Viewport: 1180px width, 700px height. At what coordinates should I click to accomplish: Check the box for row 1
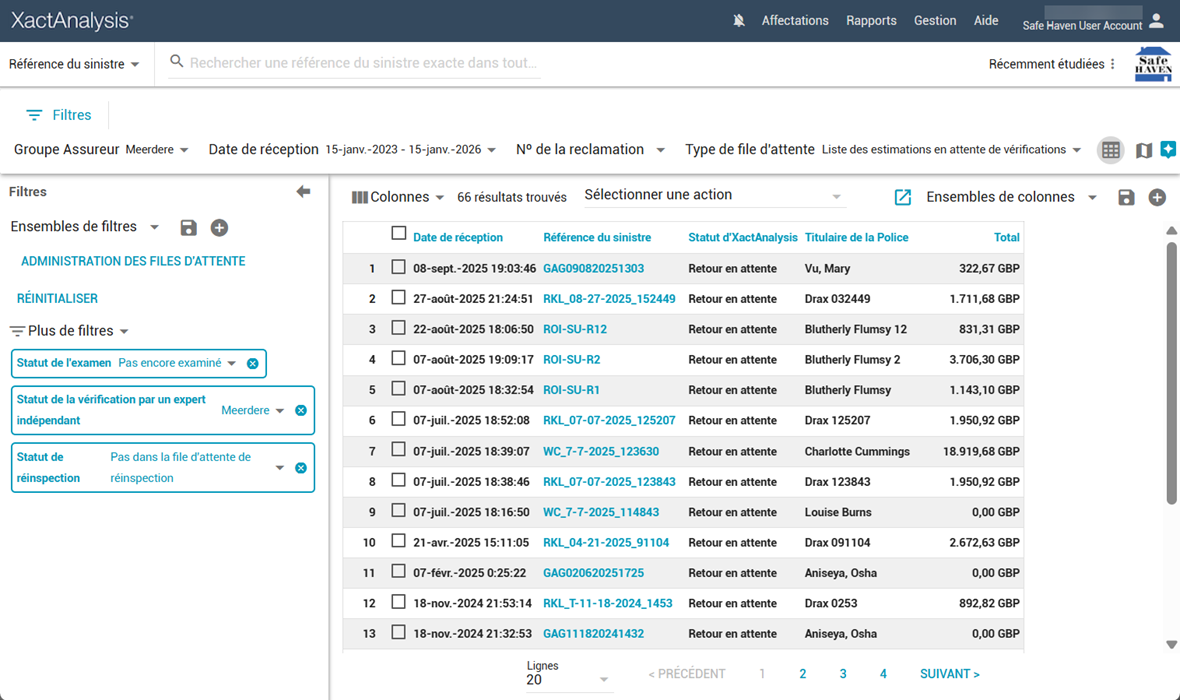click(399, 267)
